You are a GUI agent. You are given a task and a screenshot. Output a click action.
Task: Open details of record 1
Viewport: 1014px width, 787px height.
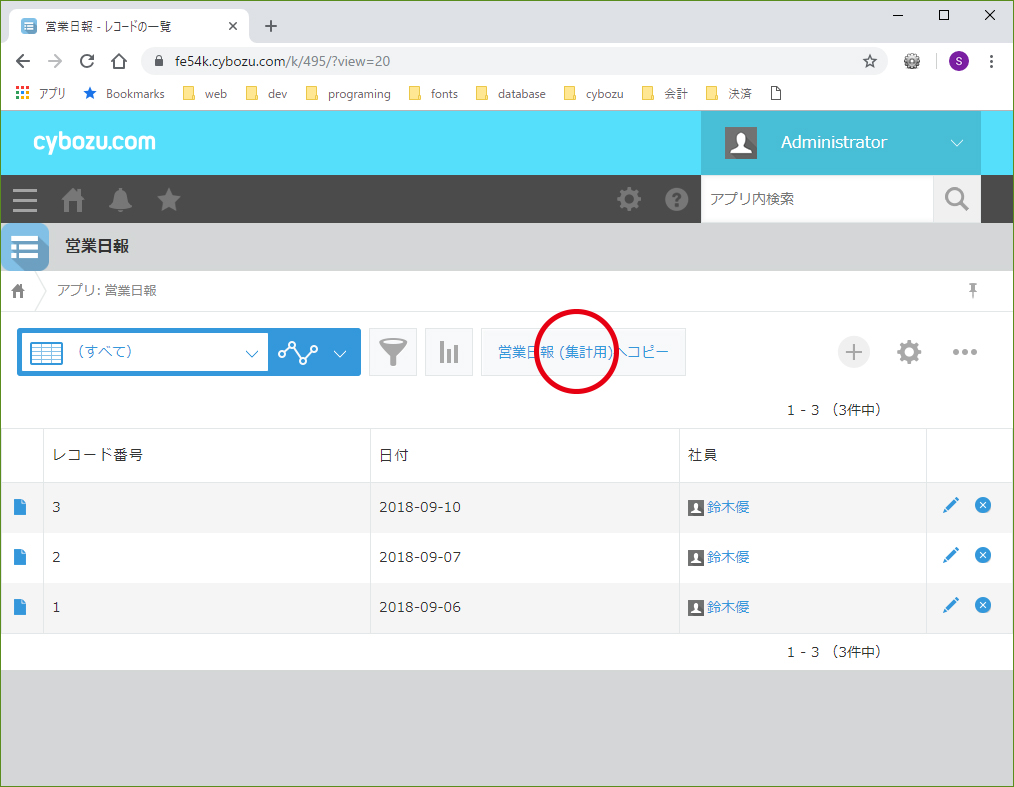pyautogui.click(x=20, y=607)
